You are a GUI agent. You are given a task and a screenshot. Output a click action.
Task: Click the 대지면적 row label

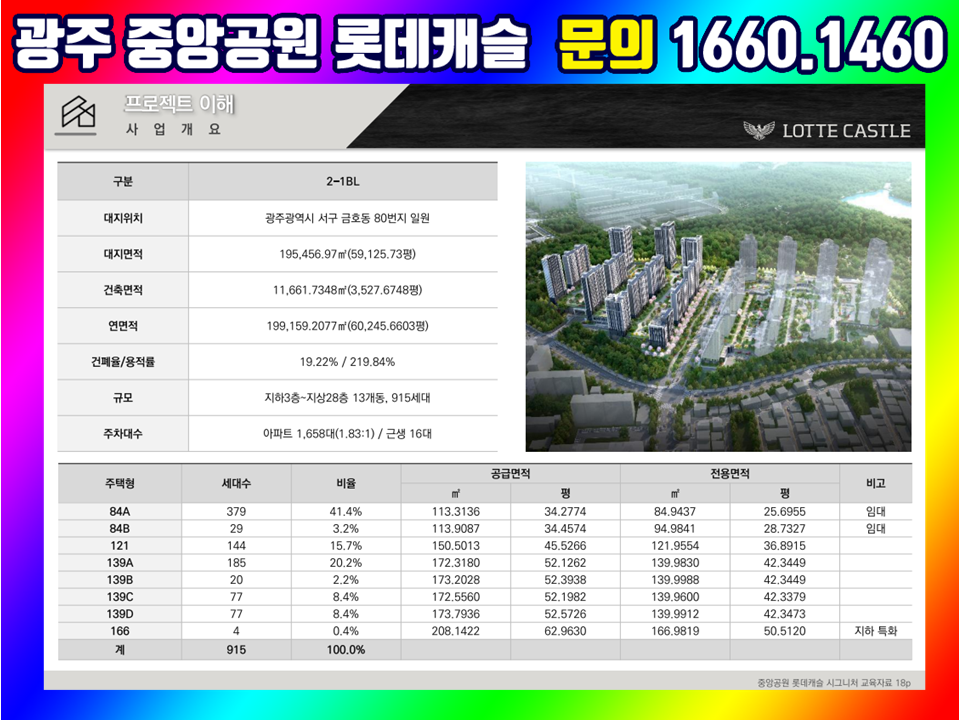(x=122, y=254)
